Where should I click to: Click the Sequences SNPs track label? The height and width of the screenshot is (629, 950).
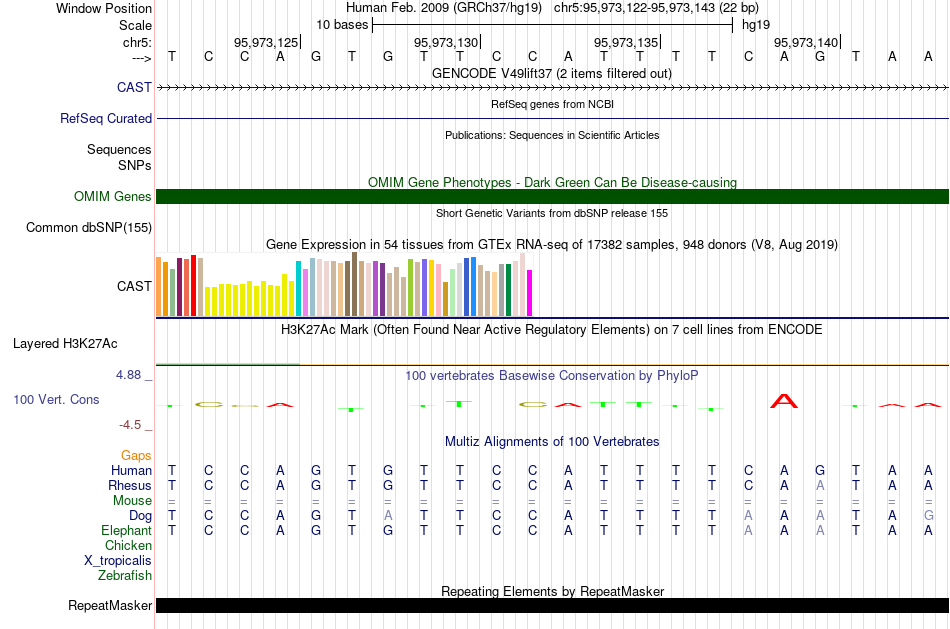[x=119, y=157]
